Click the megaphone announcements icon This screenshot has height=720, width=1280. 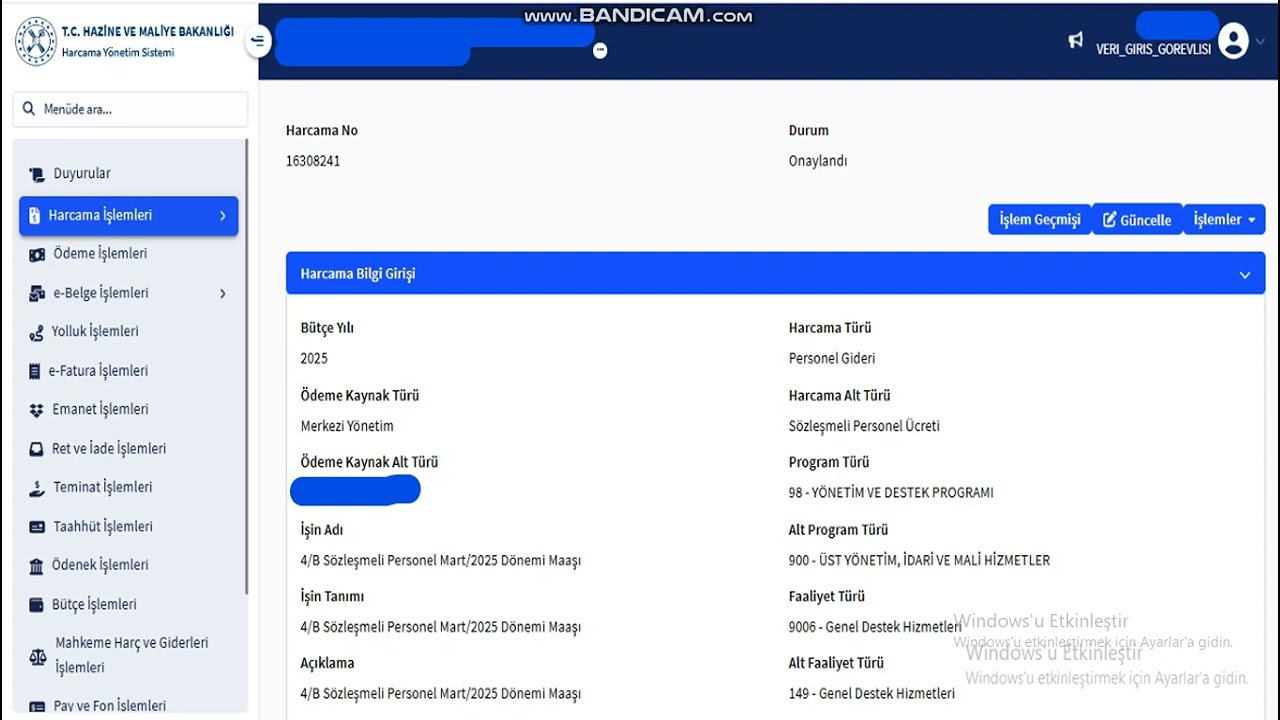[x=1076, y=41]
